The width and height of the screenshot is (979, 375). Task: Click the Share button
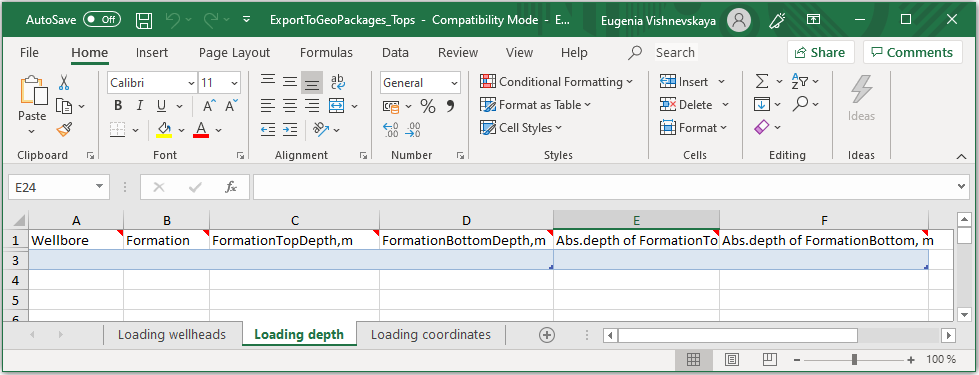[820, 52]
